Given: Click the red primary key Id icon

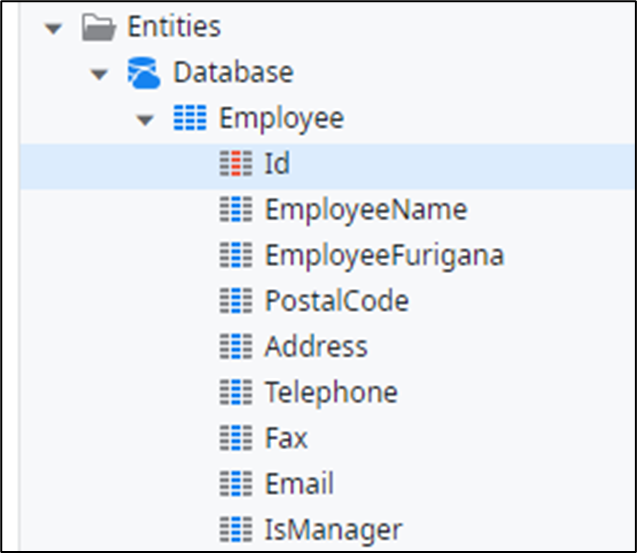Looking at the screenshot, I should coord(236,164).
